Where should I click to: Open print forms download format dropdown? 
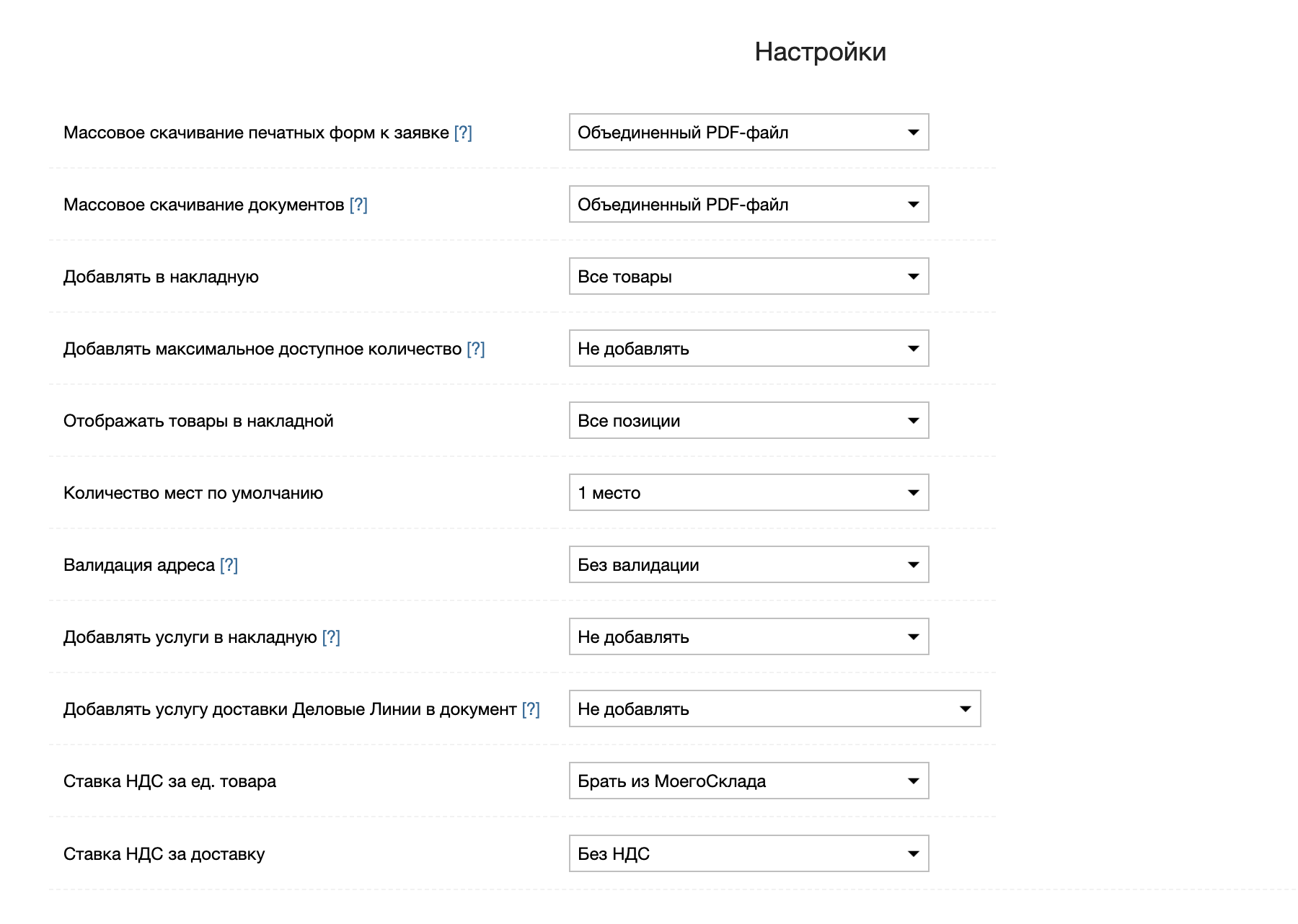[x=749, y=133]
